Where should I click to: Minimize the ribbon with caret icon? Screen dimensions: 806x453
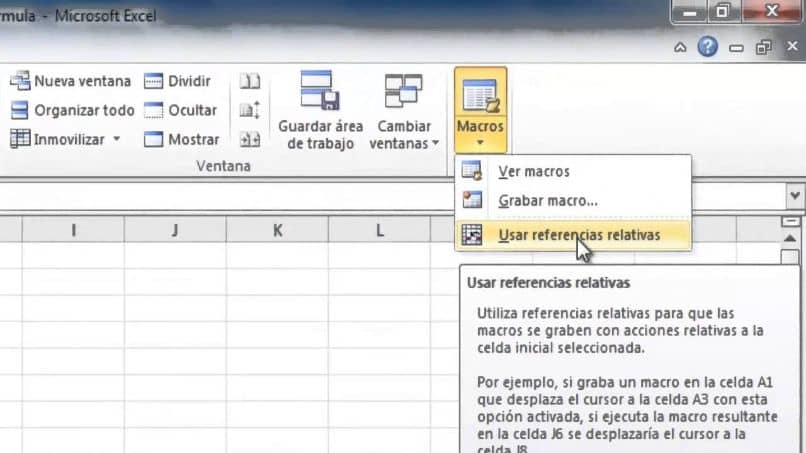point(680,47)
